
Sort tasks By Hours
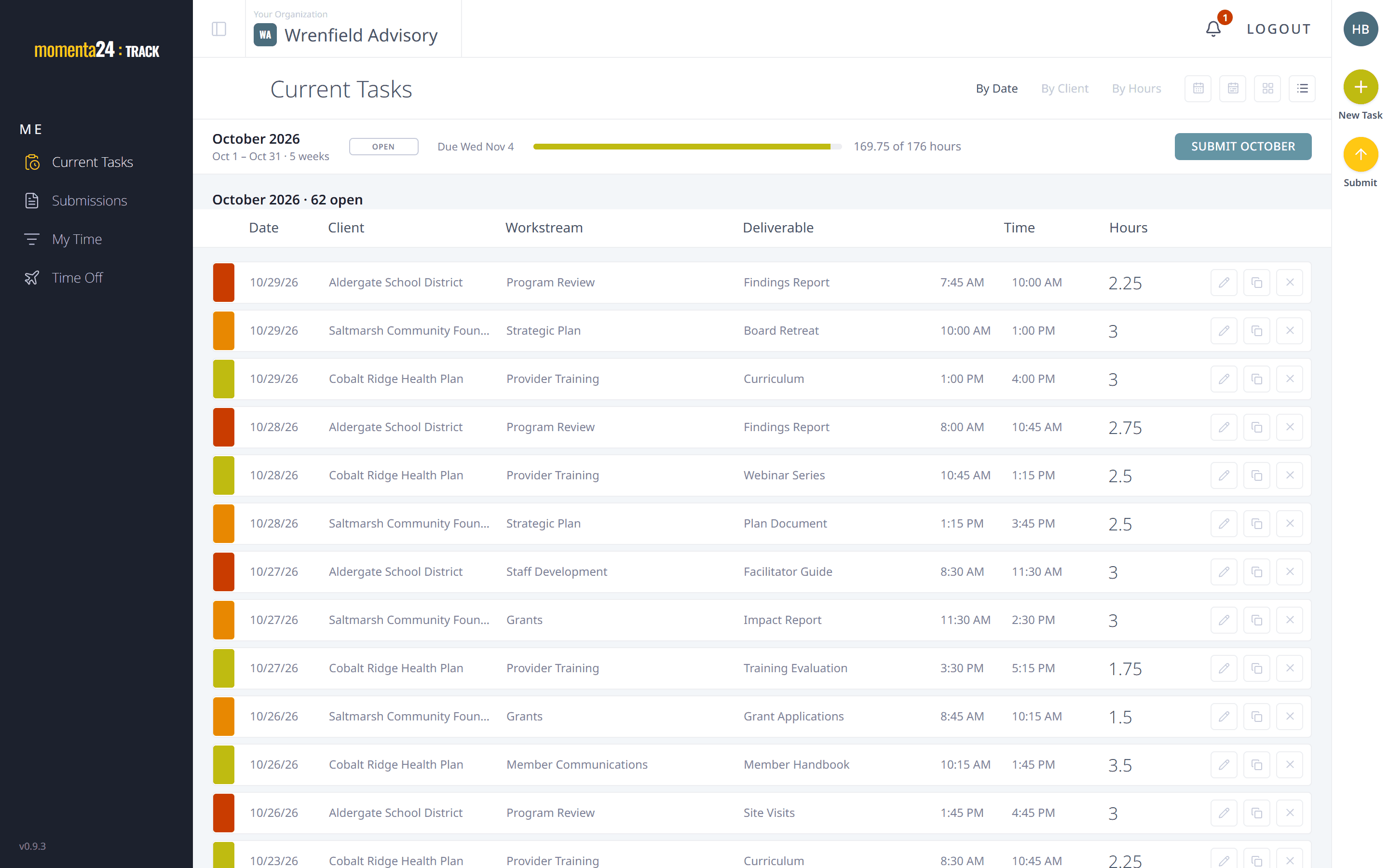pos(1136,88)
